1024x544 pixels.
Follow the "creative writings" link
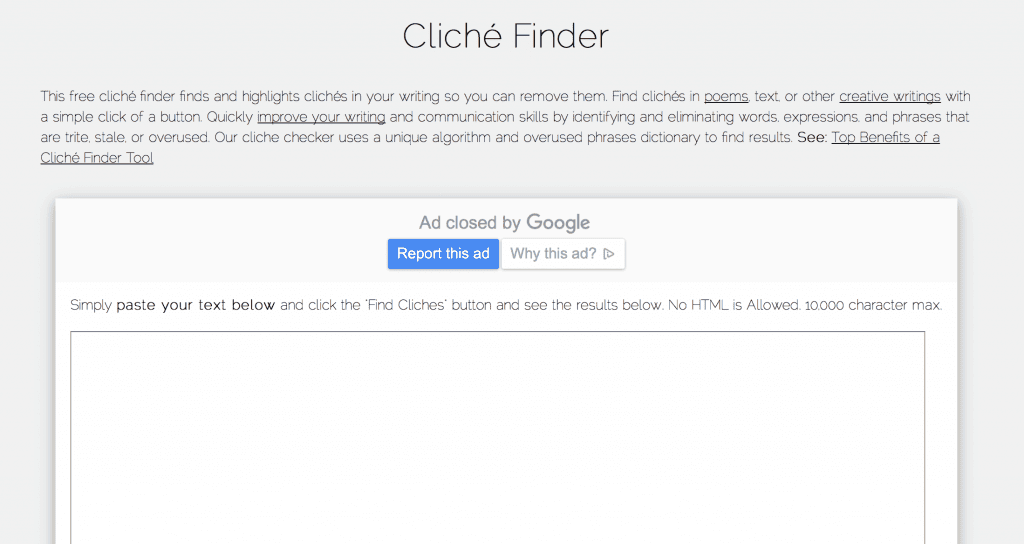click(x=889, y=97)
